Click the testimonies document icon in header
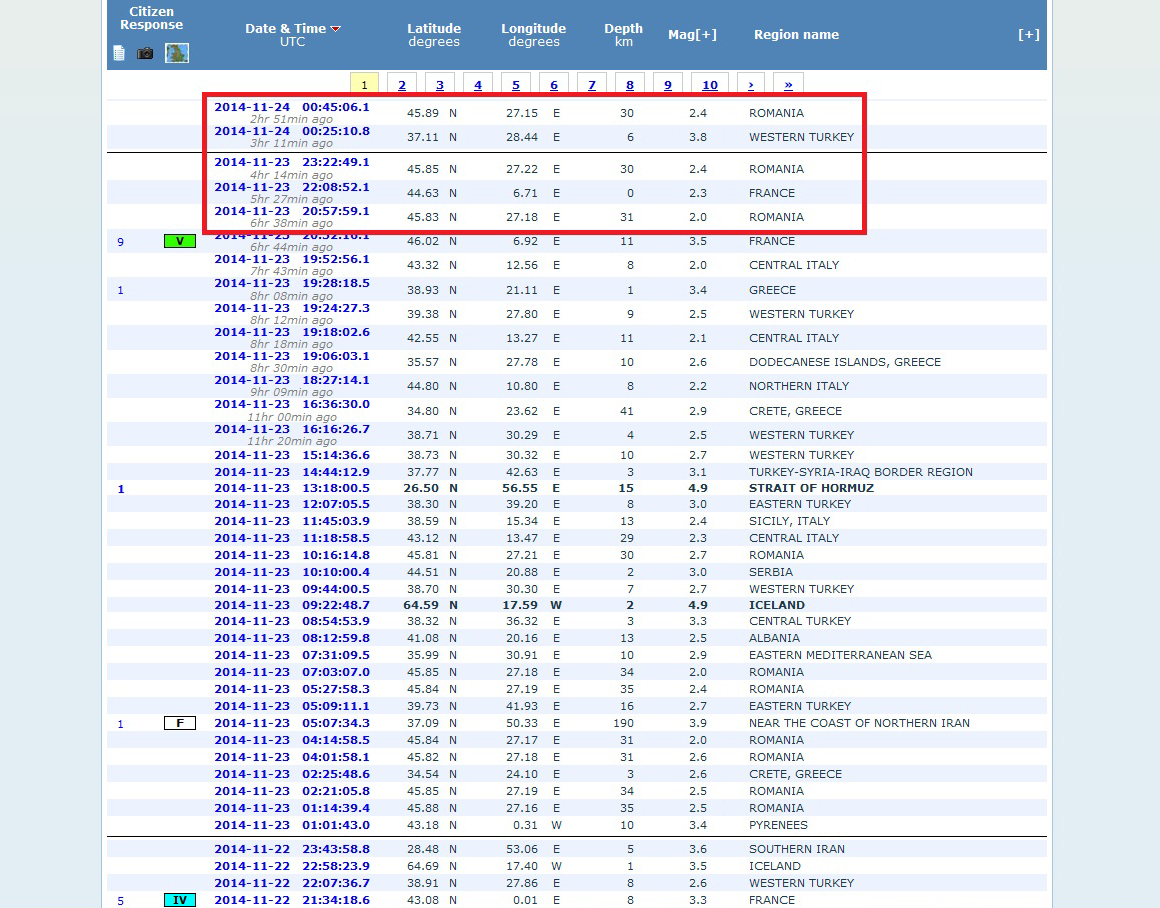 click(119, 53)
